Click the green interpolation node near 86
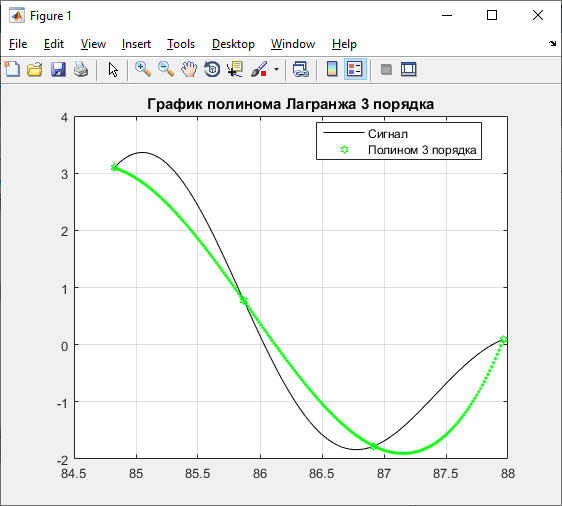This screenshot has width=562, height=506. (243, 300)
